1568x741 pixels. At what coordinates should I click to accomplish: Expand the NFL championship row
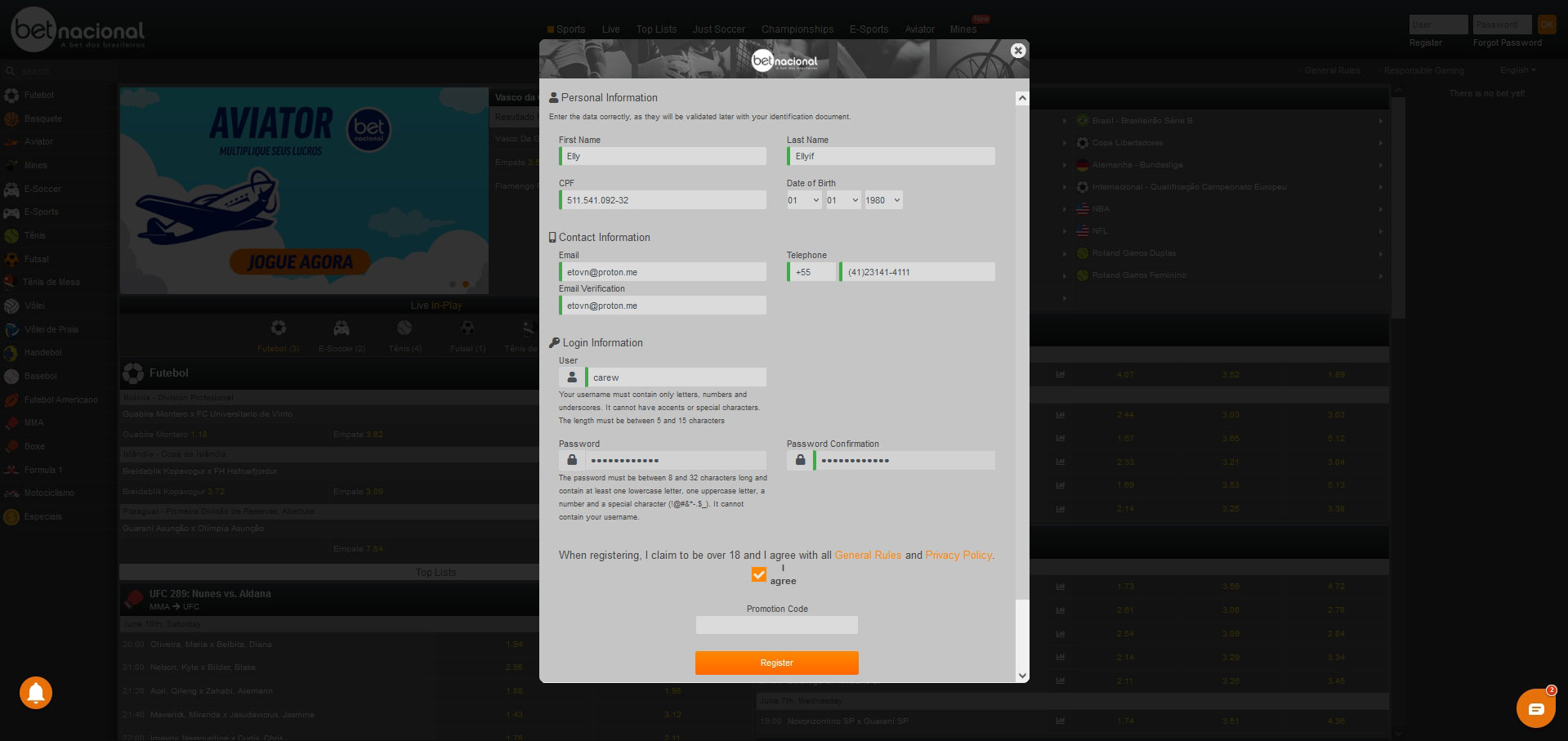pyautogui.click(x=1227, y=230)
